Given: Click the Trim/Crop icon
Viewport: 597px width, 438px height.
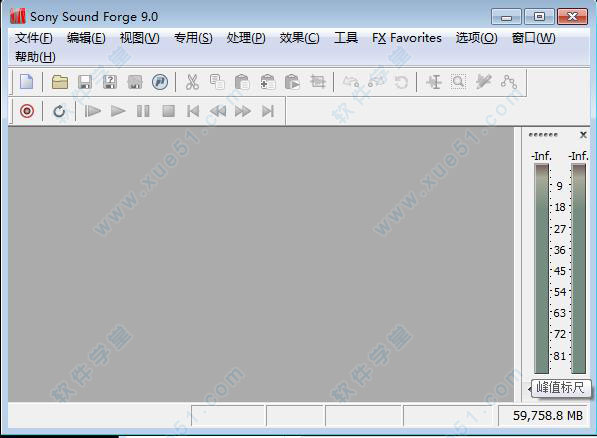Looking at the screenshot, I should point(318,82).
